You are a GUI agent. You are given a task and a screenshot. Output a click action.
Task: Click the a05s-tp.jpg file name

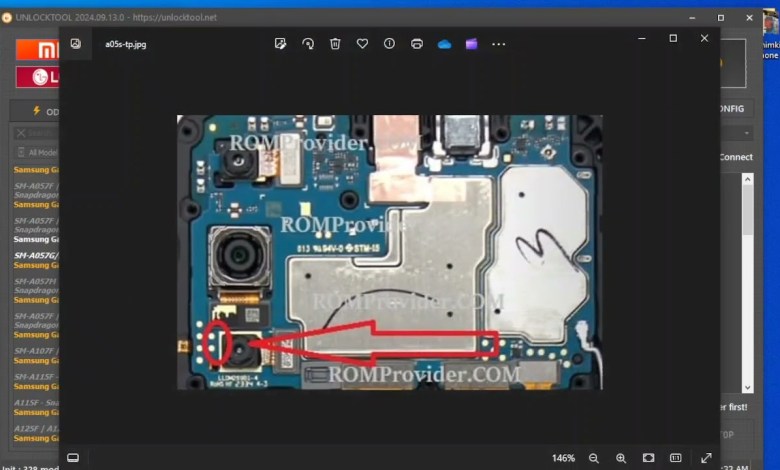coord(126,44)
